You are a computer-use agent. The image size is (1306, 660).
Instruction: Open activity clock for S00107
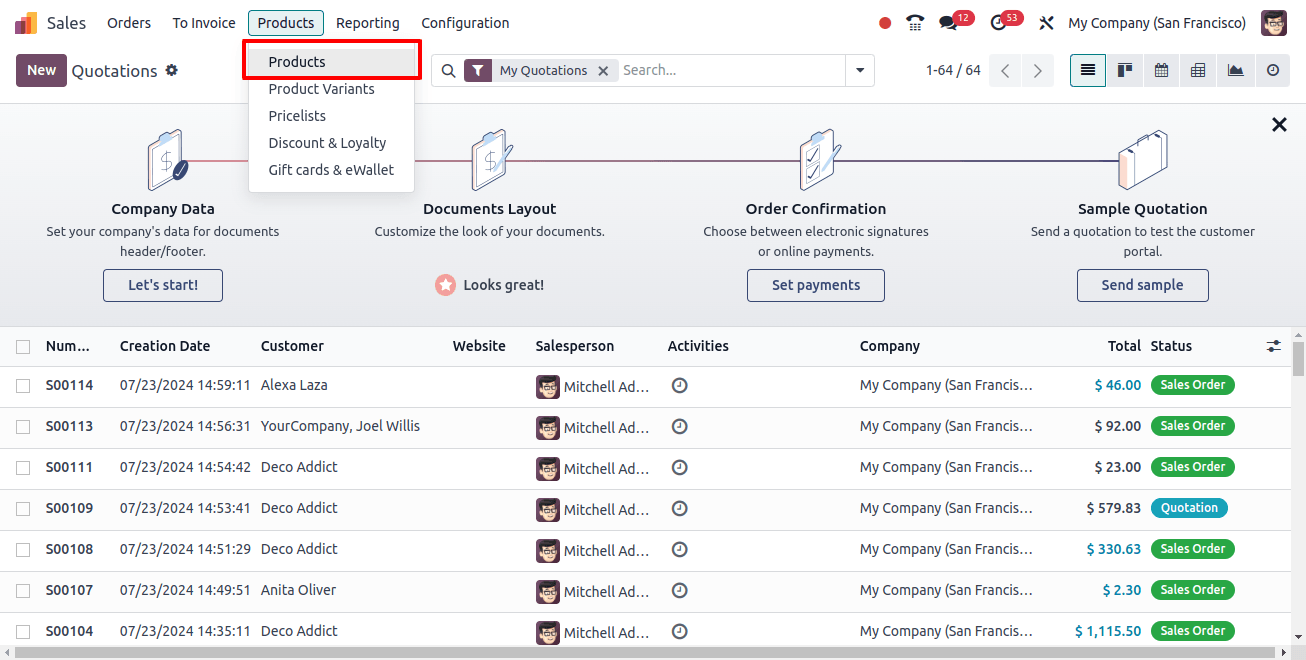click(x=679, y=590)
